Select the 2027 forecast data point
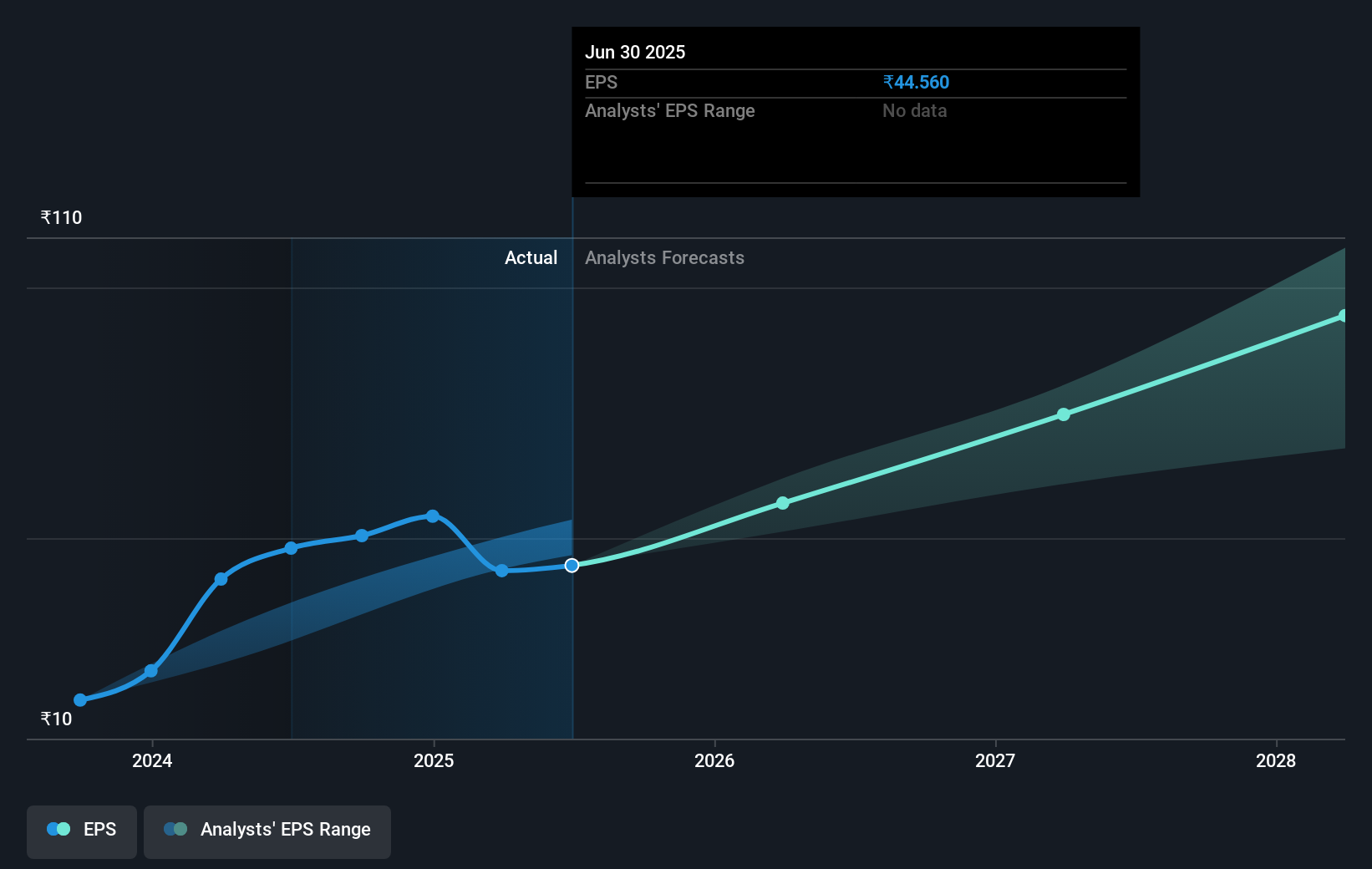 tap(1064, 414)
